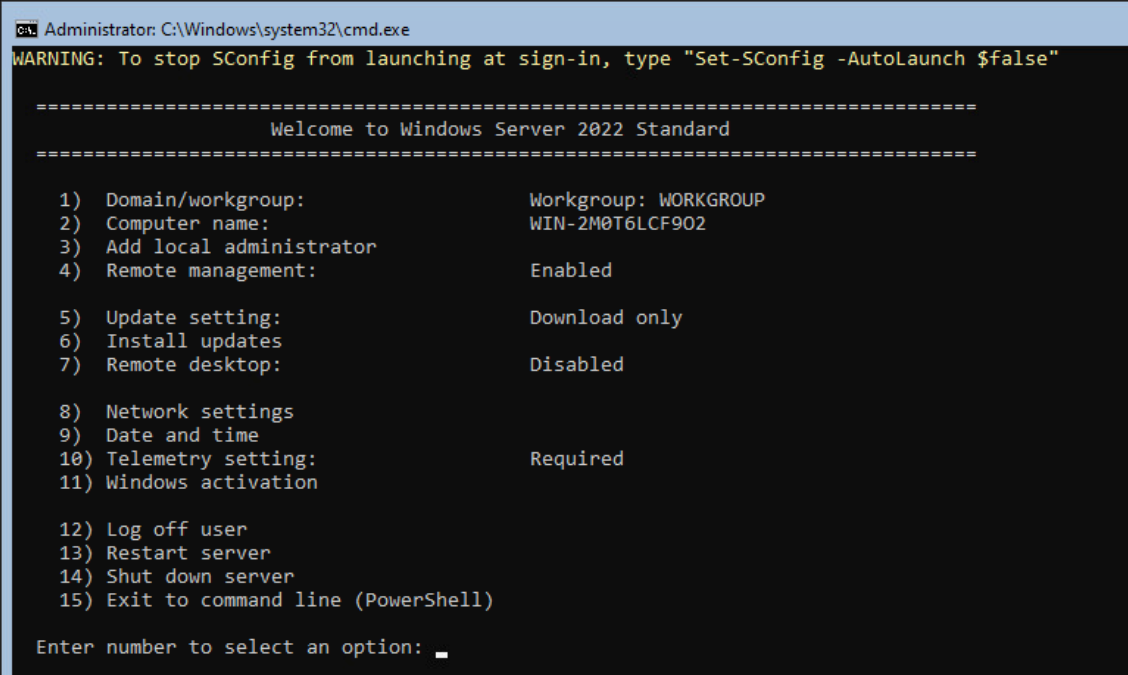Screen dimensions: 1128x675
Task: Click the Restart server entry
Action: (x=188, y=553)
